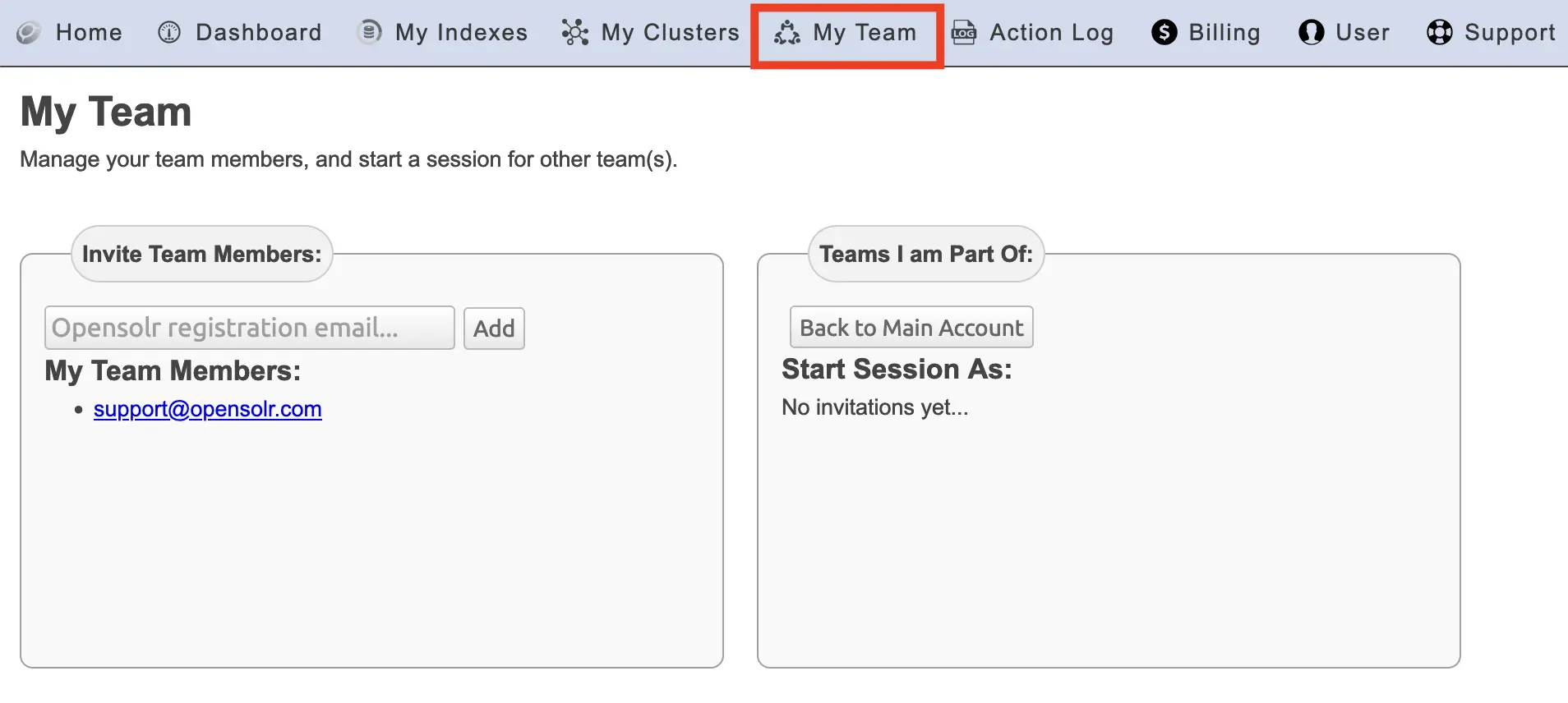Focus the Opensolr registration email field
The height and width of the screenshot is (703, 1568).
[x=250, y=329]
